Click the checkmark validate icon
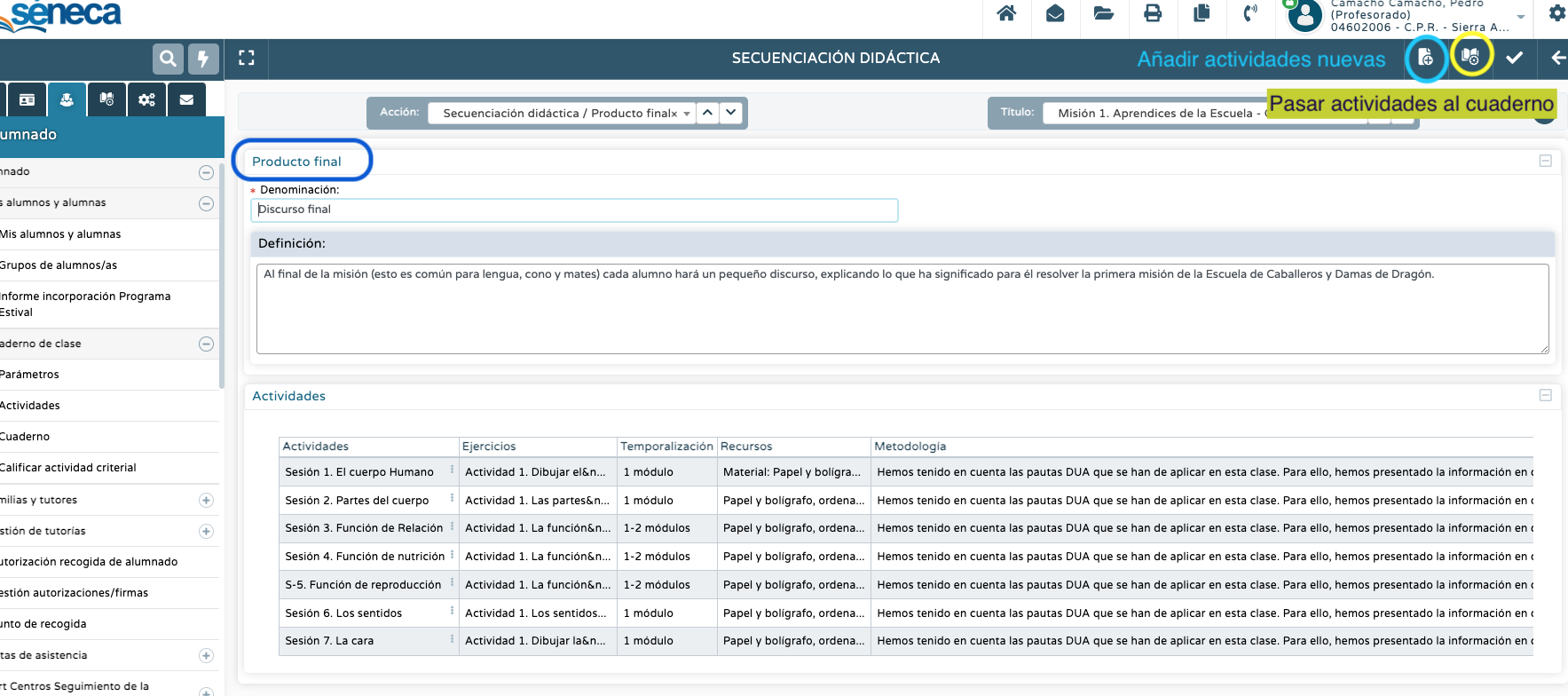This screenshot has width=1568, height=696. coord(1515,58)
